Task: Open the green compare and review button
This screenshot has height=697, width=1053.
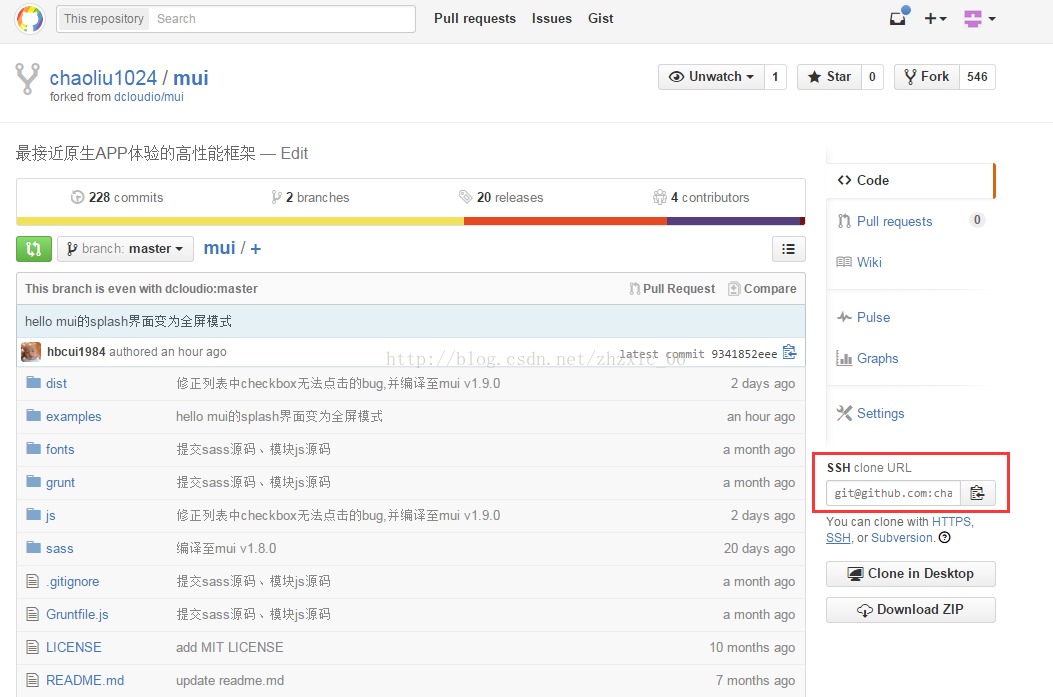Action: [x=34, y=249]
